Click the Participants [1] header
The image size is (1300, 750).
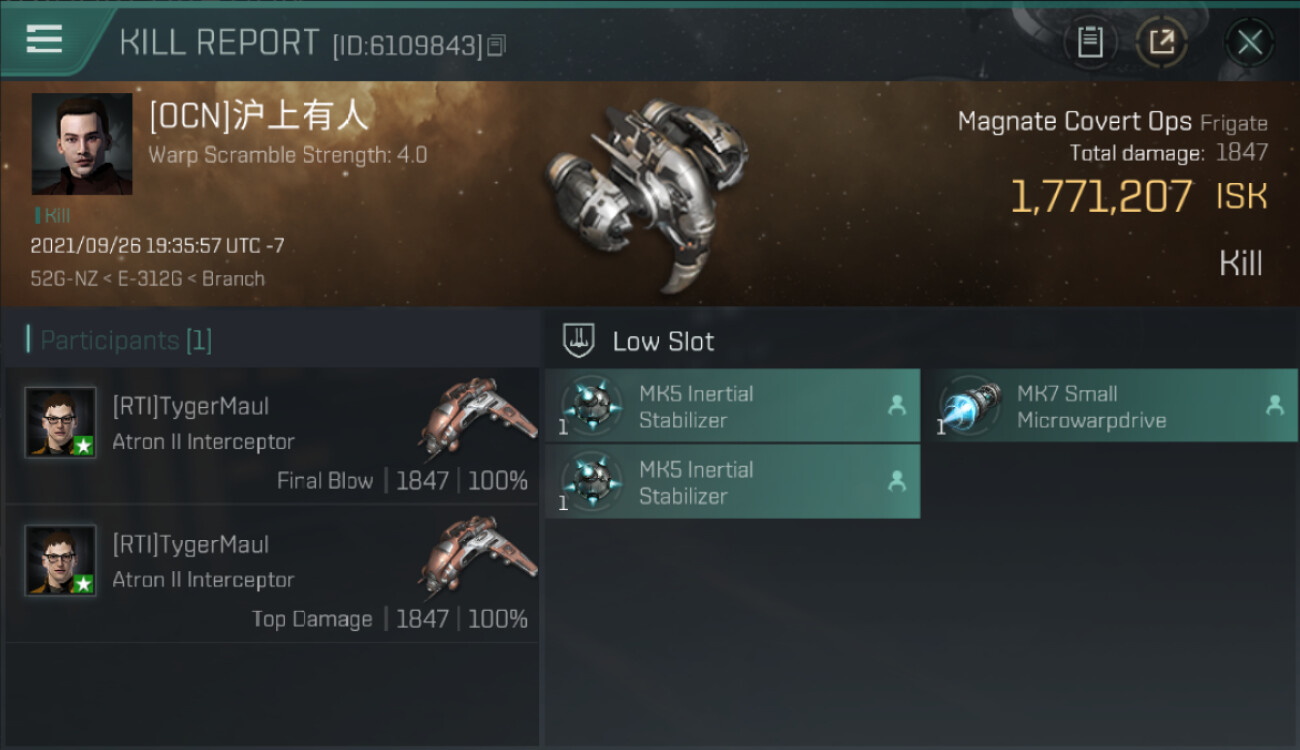[119, 340]
